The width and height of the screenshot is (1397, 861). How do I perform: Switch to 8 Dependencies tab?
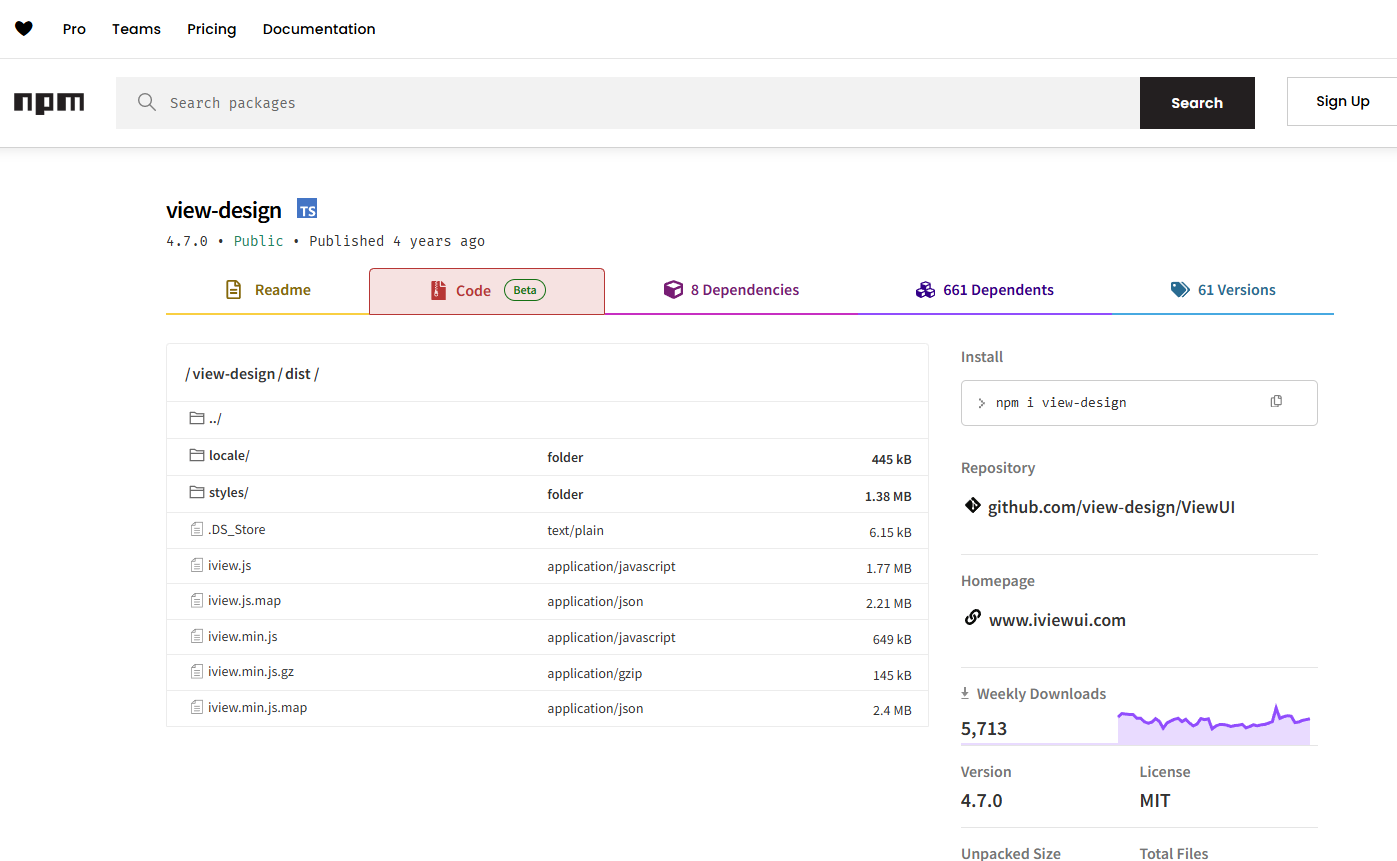[x=732, y=290]
